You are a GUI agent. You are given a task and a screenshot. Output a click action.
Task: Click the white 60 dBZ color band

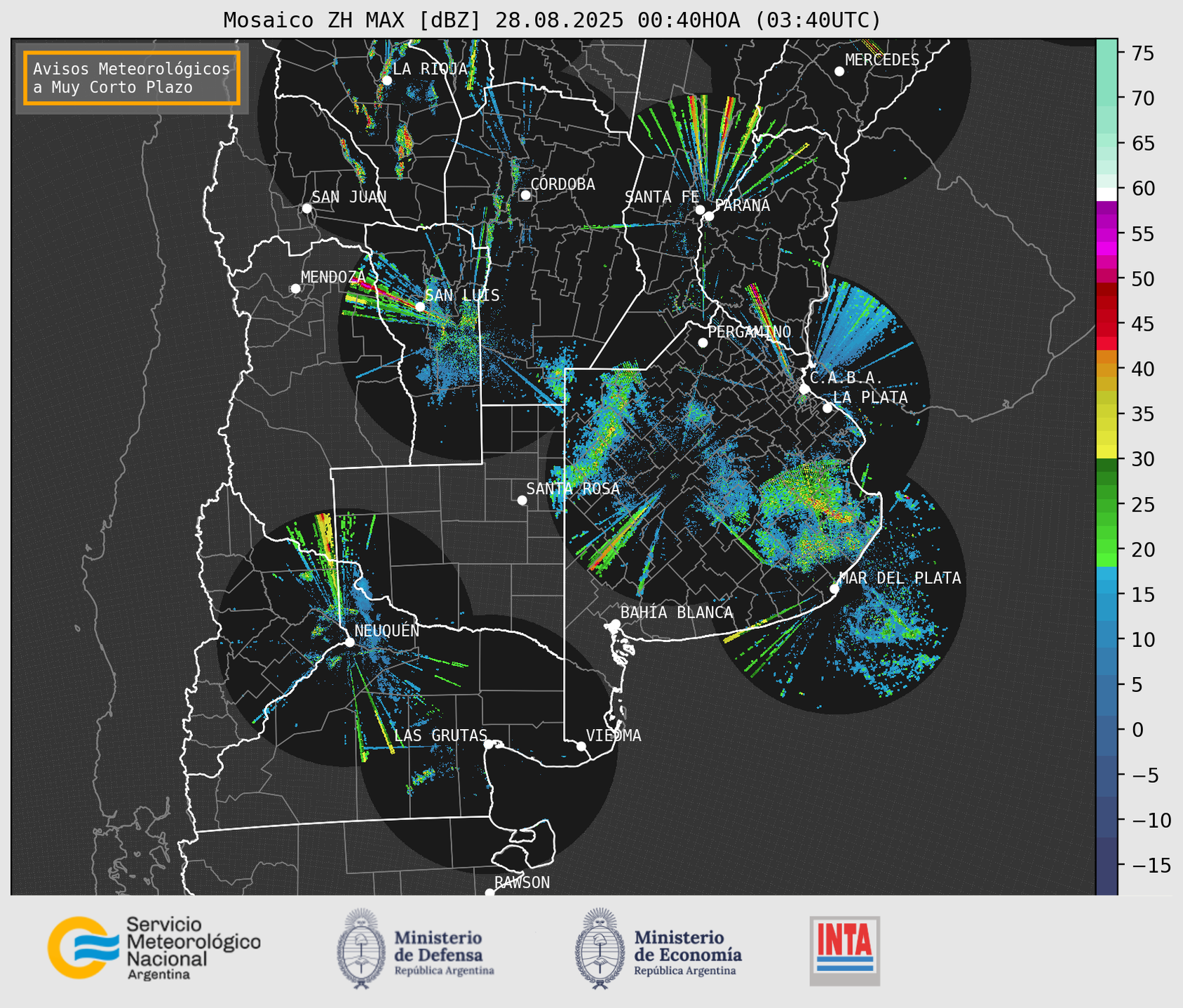[x=1107, y=193]
